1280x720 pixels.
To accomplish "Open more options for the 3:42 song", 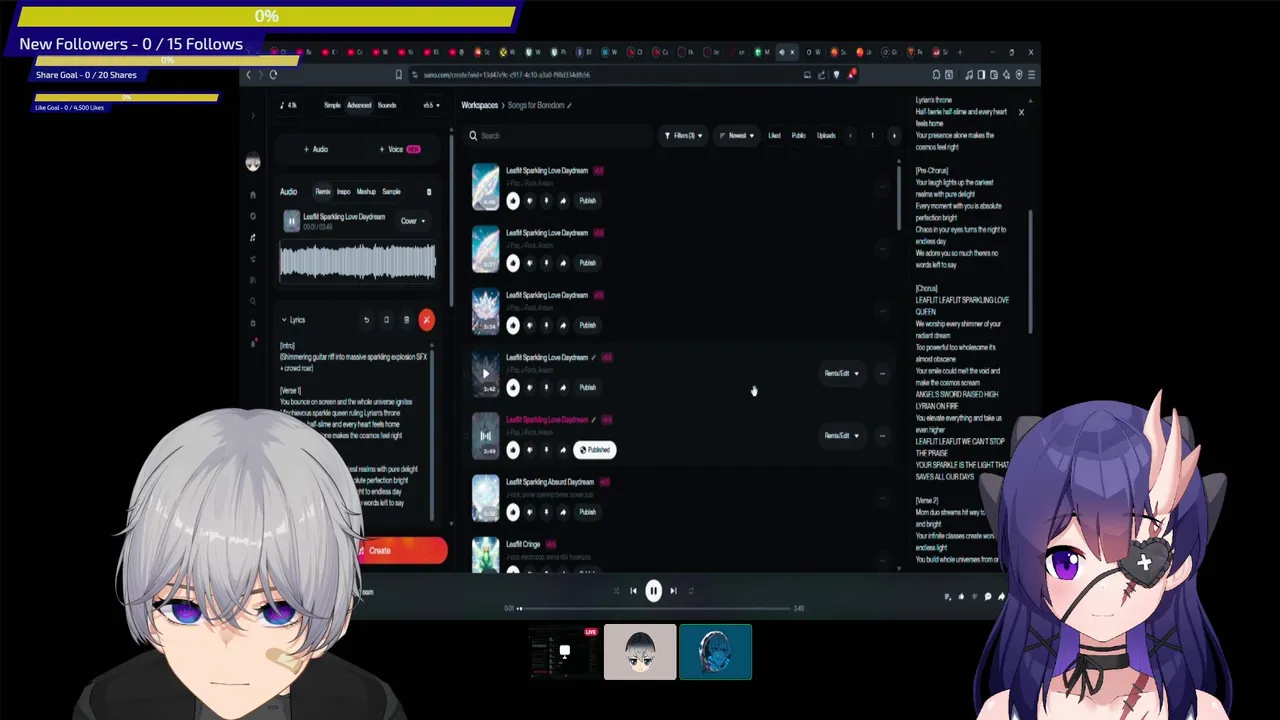I will coord(882,374).
